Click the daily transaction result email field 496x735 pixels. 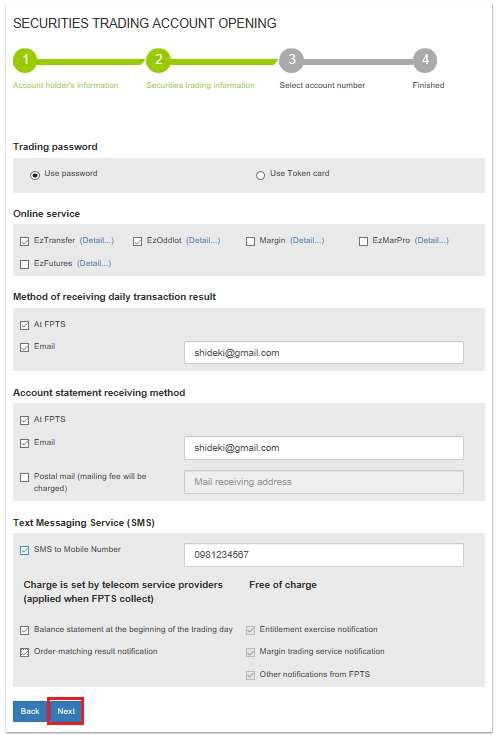pyautogui.click(x=323, y=352)
